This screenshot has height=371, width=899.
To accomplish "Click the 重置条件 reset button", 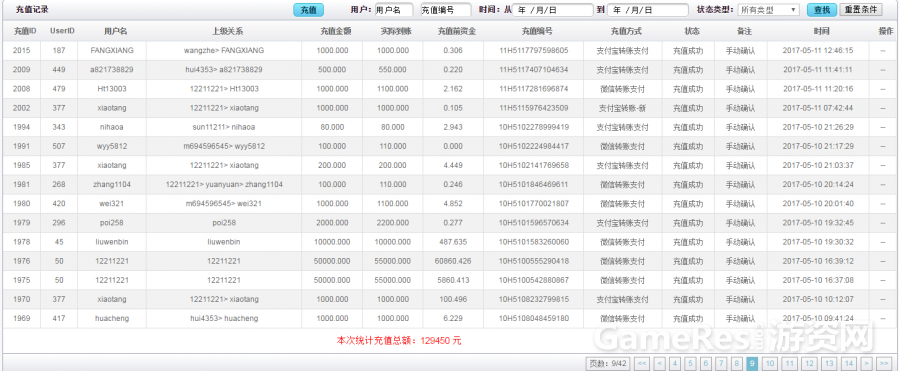I will (861, 10).
